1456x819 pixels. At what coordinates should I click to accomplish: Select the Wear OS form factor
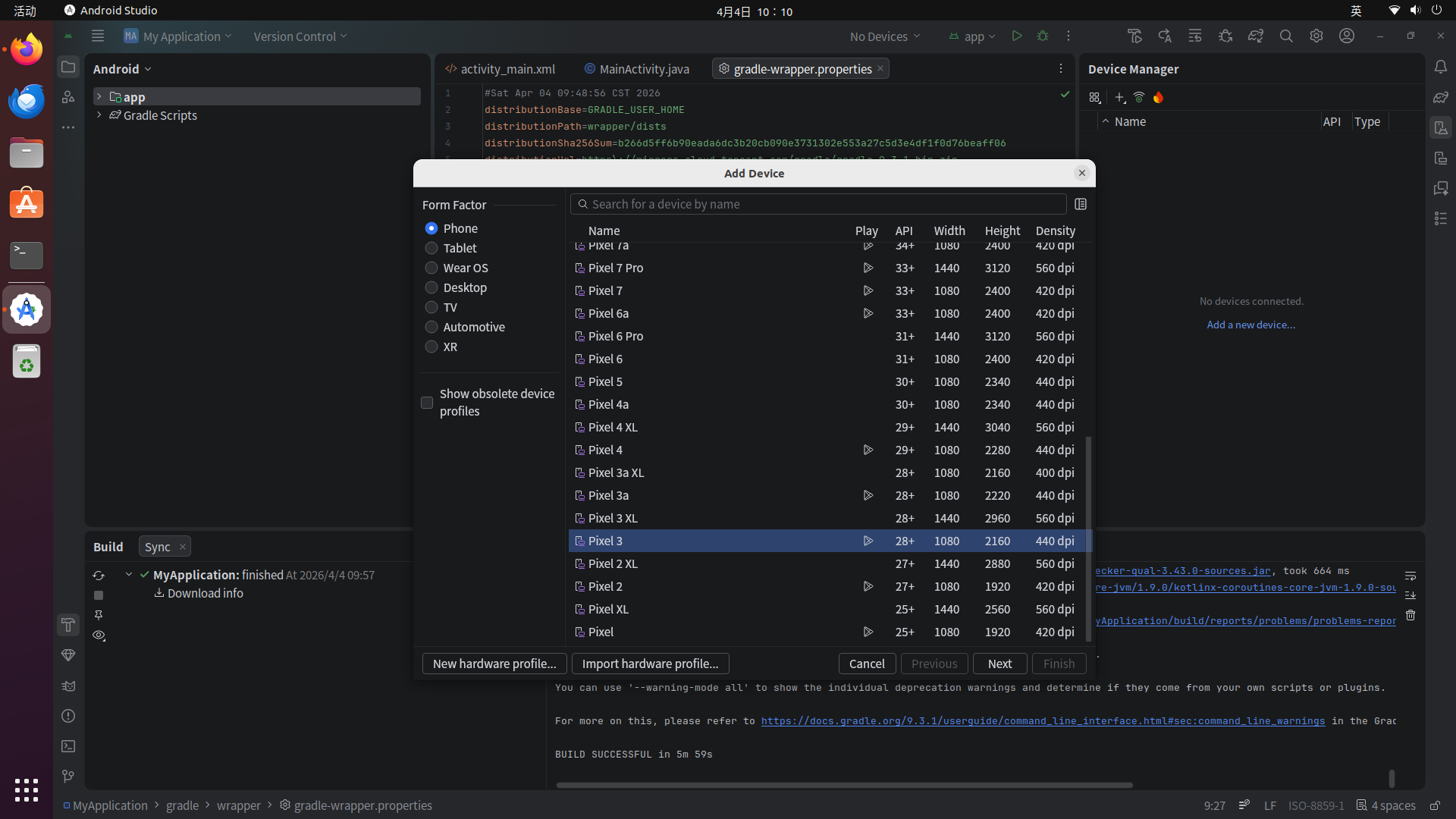(x=431, y=268)
